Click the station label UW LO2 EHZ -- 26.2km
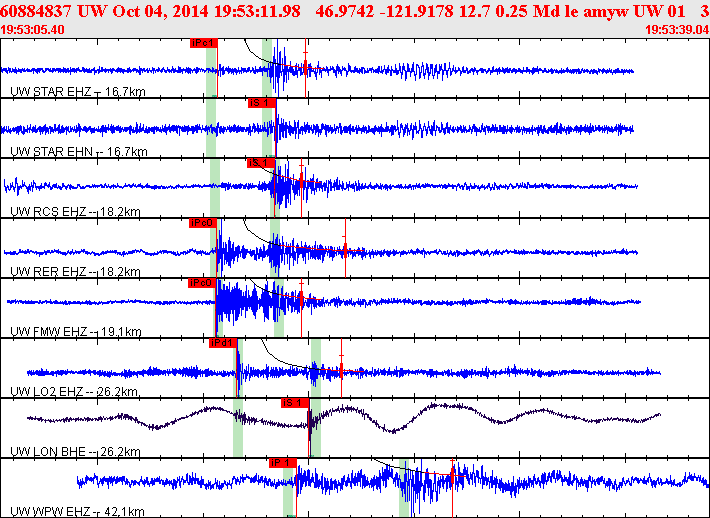Screen dimensions: 710x518 pyautogui.click(x=74, y=391)
